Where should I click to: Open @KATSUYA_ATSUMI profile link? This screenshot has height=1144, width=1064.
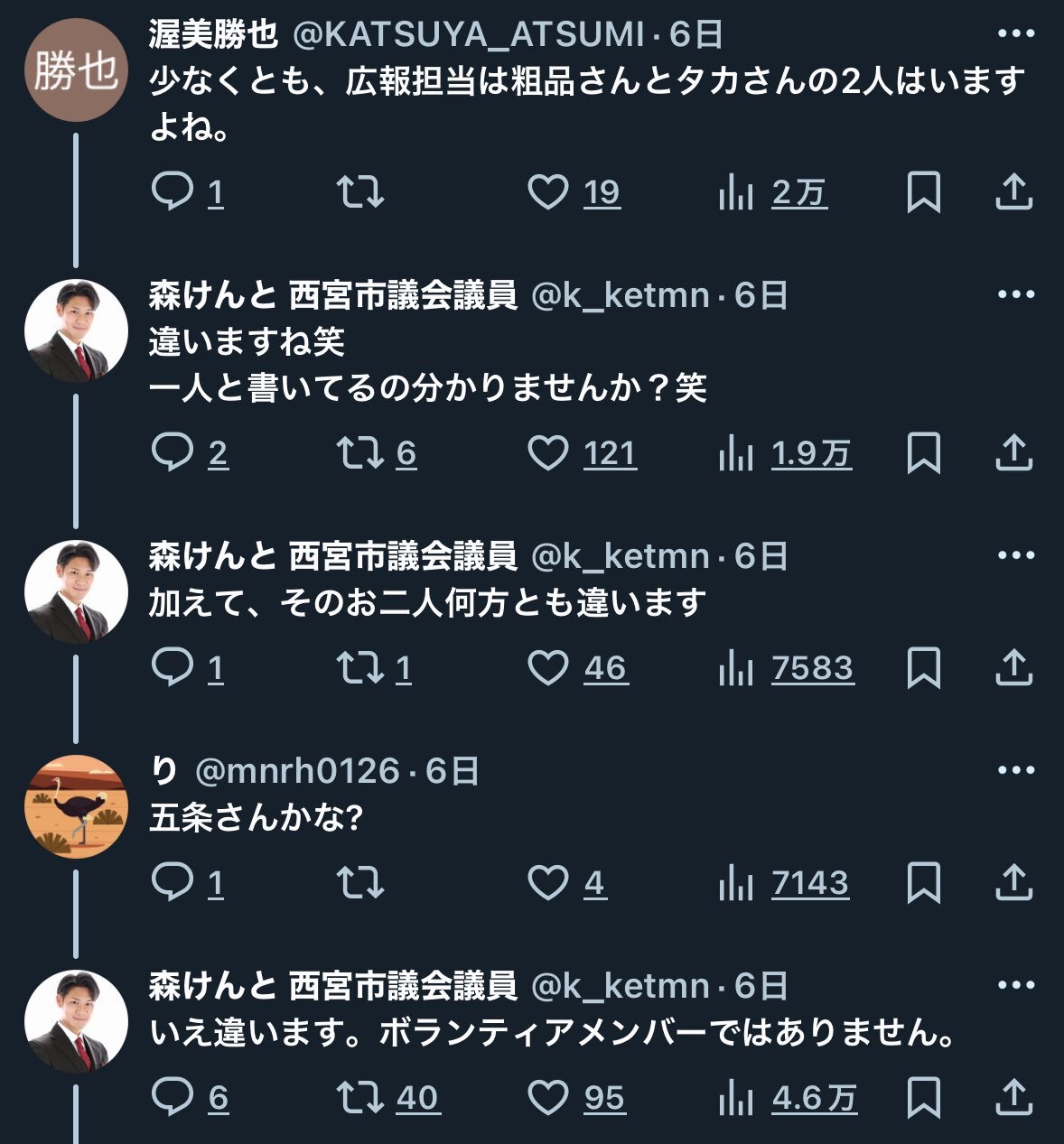tap(469, 34)
